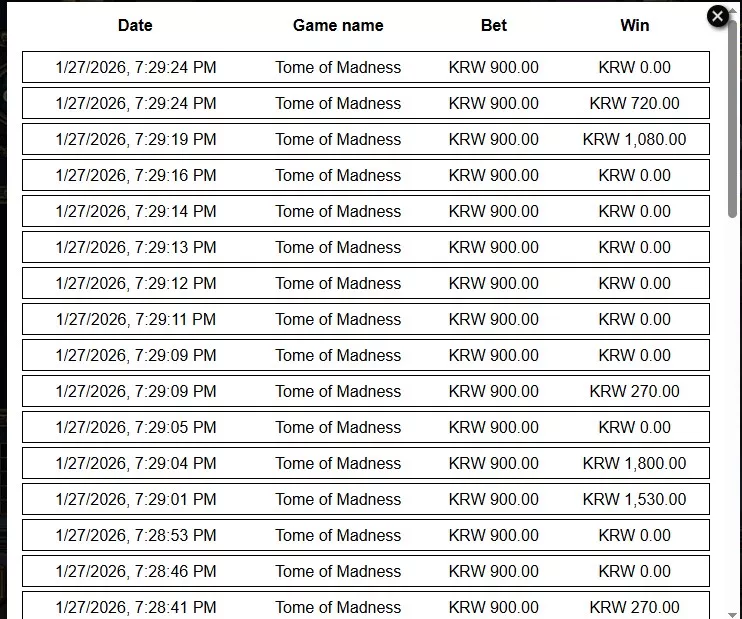Select the 7:28:53 PM history row
This screenshot has width=742, height=619.
tap(366, 535)
